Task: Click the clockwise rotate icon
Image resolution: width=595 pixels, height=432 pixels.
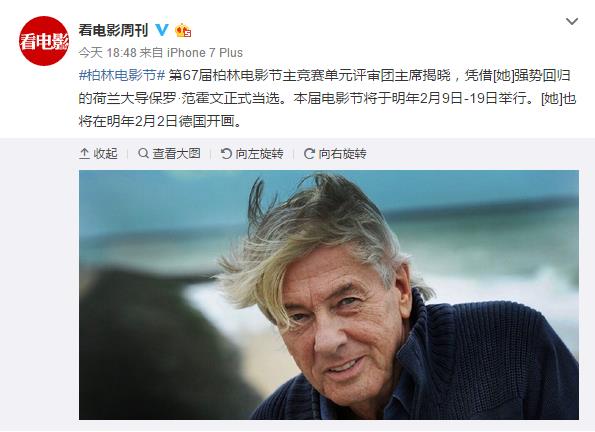Action: 309,153
